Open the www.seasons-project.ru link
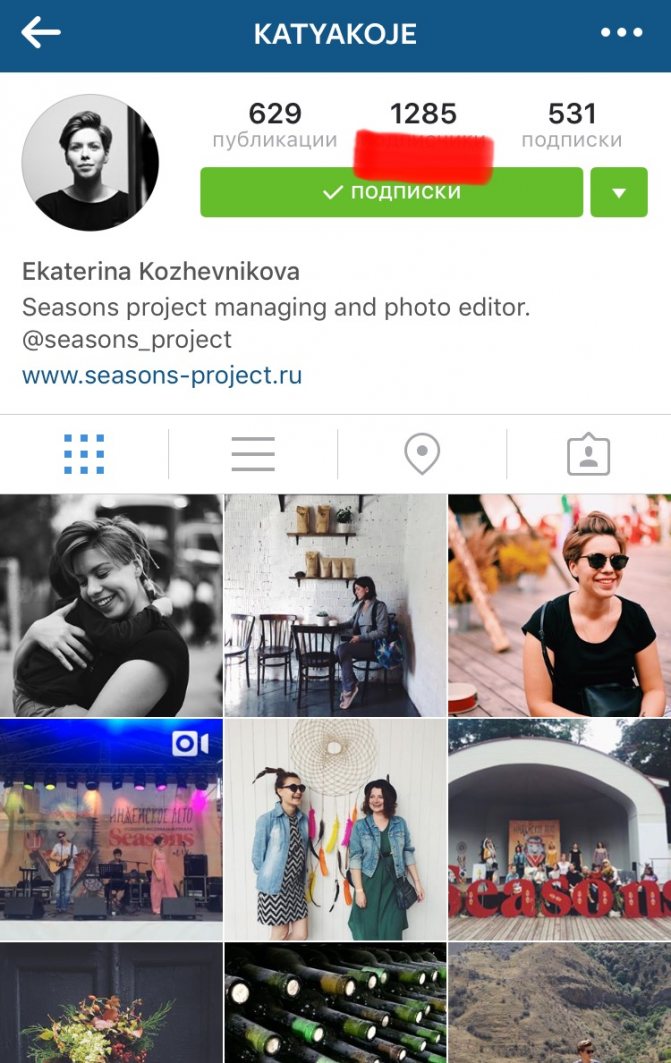671x1063 pixels. 162,375
